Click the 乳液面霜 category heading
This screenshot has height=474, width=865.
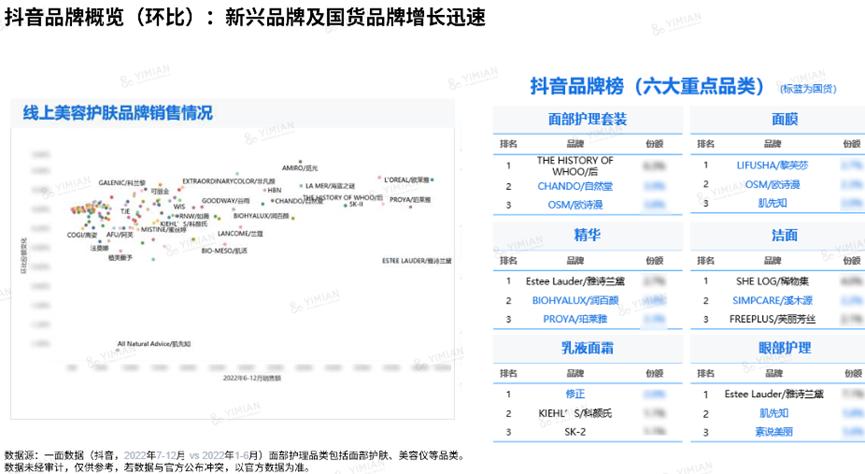point(587,348)
